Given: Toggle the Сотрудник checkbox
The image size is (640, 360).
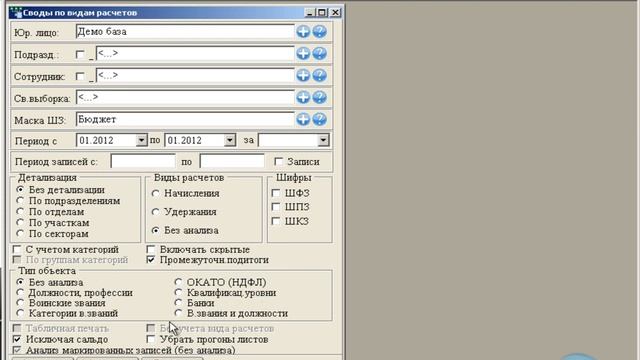Looking at the screenshot, I should click(x=80, y=76).
